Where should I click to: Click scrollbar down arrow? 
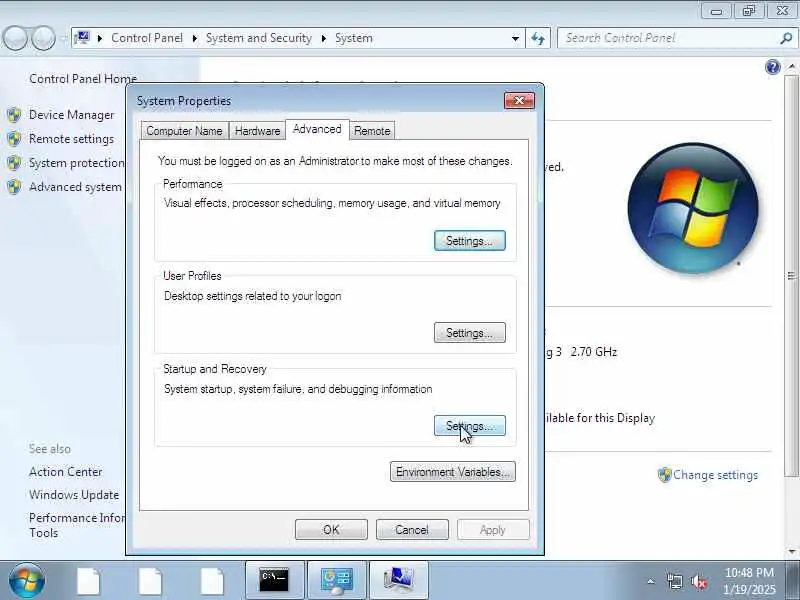tap(791, 552)
